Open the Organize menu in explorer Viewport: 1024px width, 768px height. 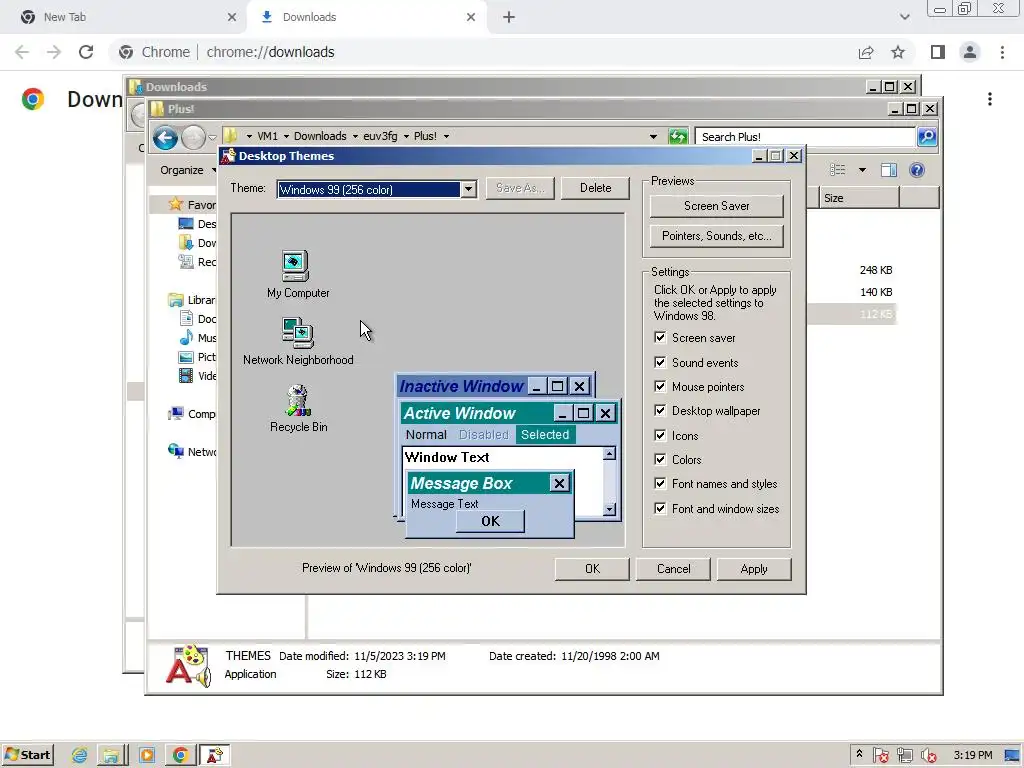point(187,170)
